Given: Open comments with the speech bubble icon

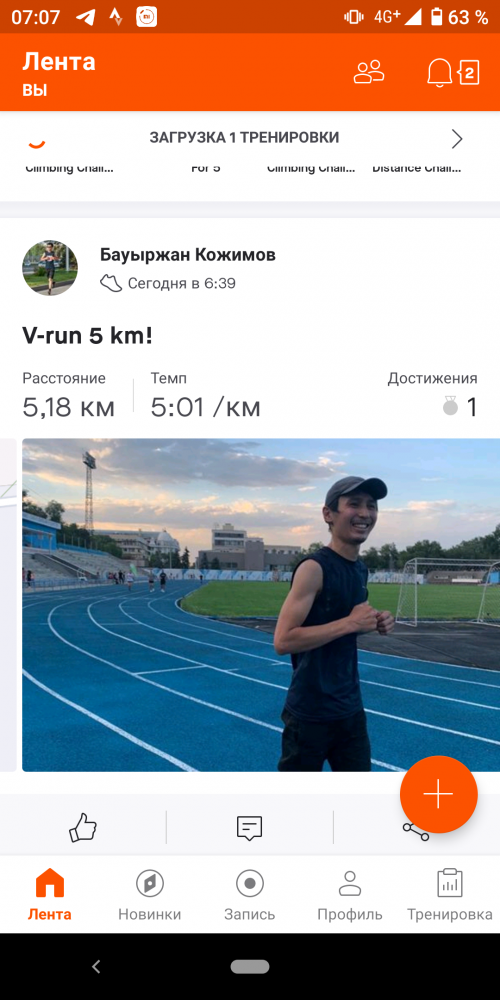Looking at the screenshot, I should (249, 828).
